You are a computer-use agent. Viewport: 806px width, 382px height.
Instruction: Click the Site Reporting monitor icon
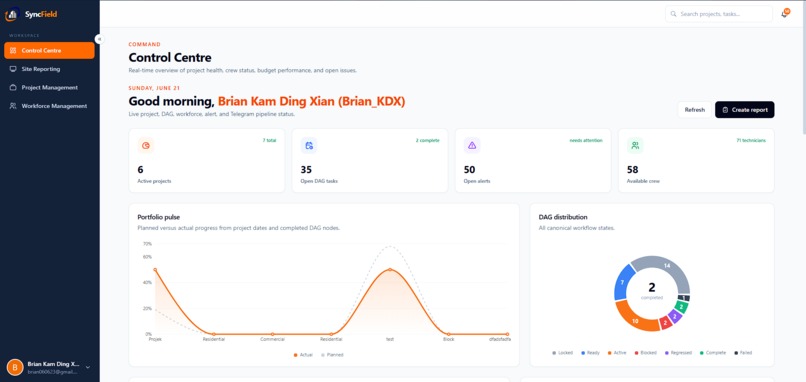tap(13, 69)
